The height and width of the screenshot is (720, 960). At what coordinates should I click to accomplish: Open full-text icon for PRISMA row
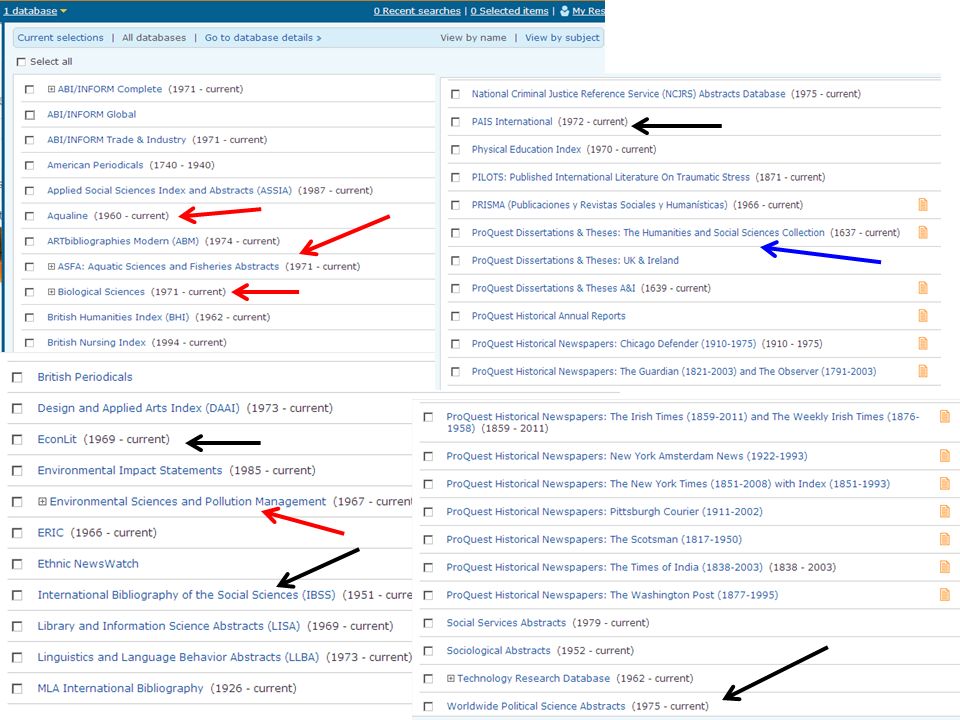923,204
